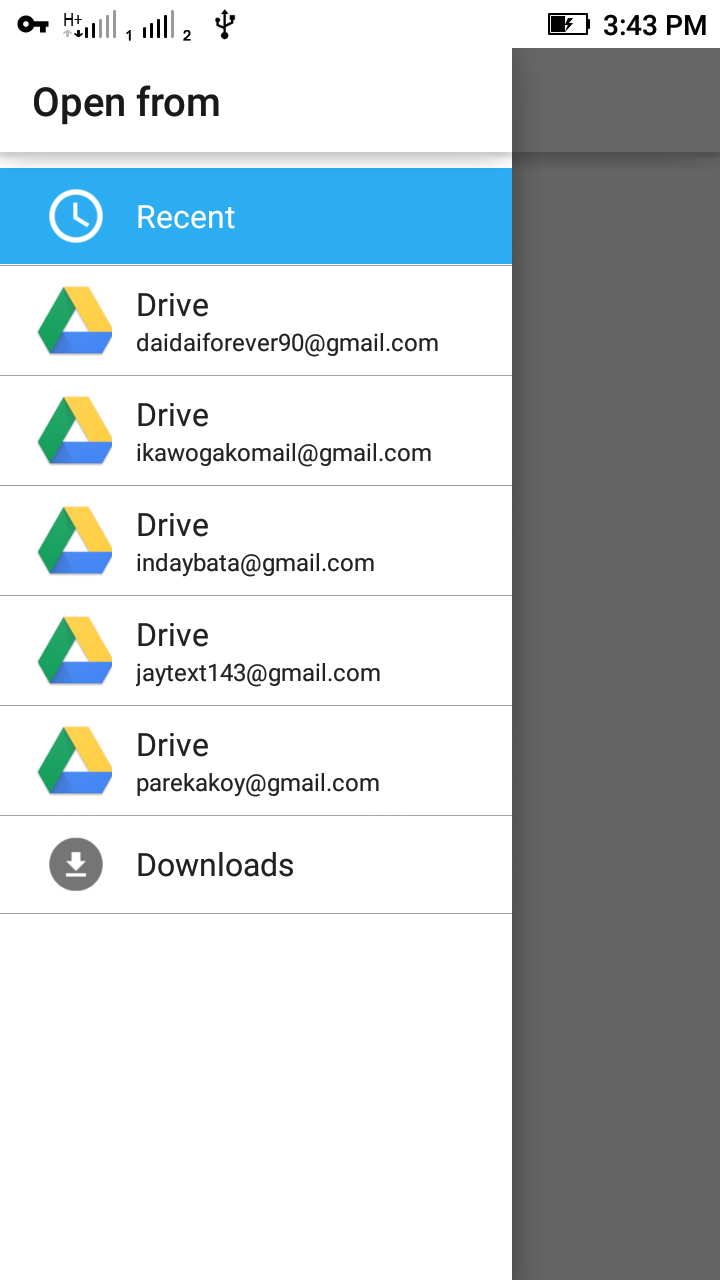The width and height of the screenshot is (720, 1280).
Task: Tap the USB connection status icon
Action: pyautogui.click(x=225, y=25)
